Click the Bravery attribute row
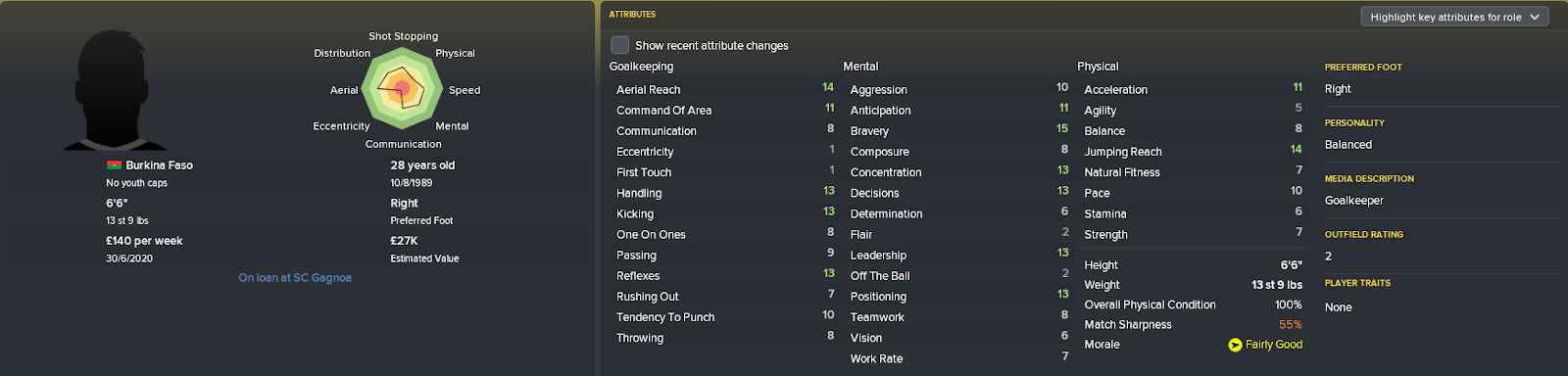This screenshot has height=376, width=1568. click(956, 130)
